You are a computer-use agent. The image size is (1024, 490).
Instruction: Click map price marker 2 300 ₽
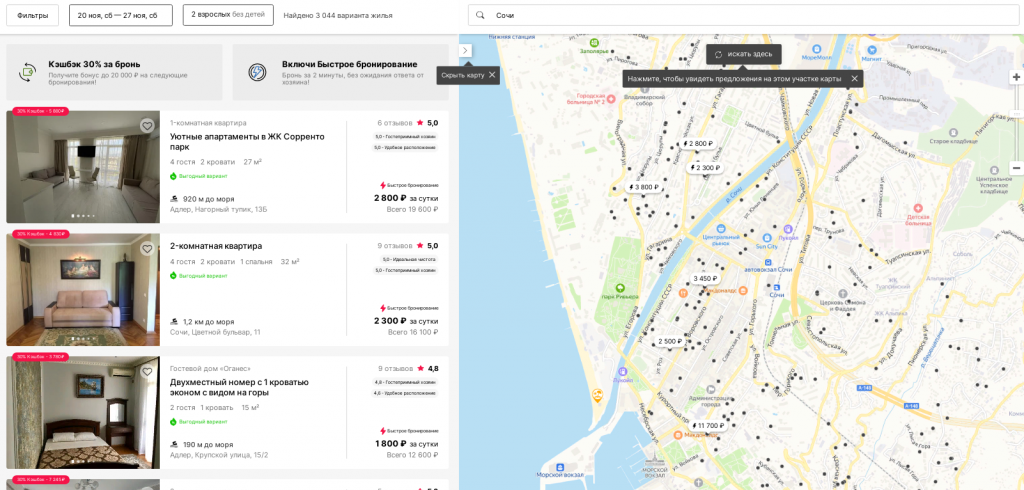click(705, 168)
